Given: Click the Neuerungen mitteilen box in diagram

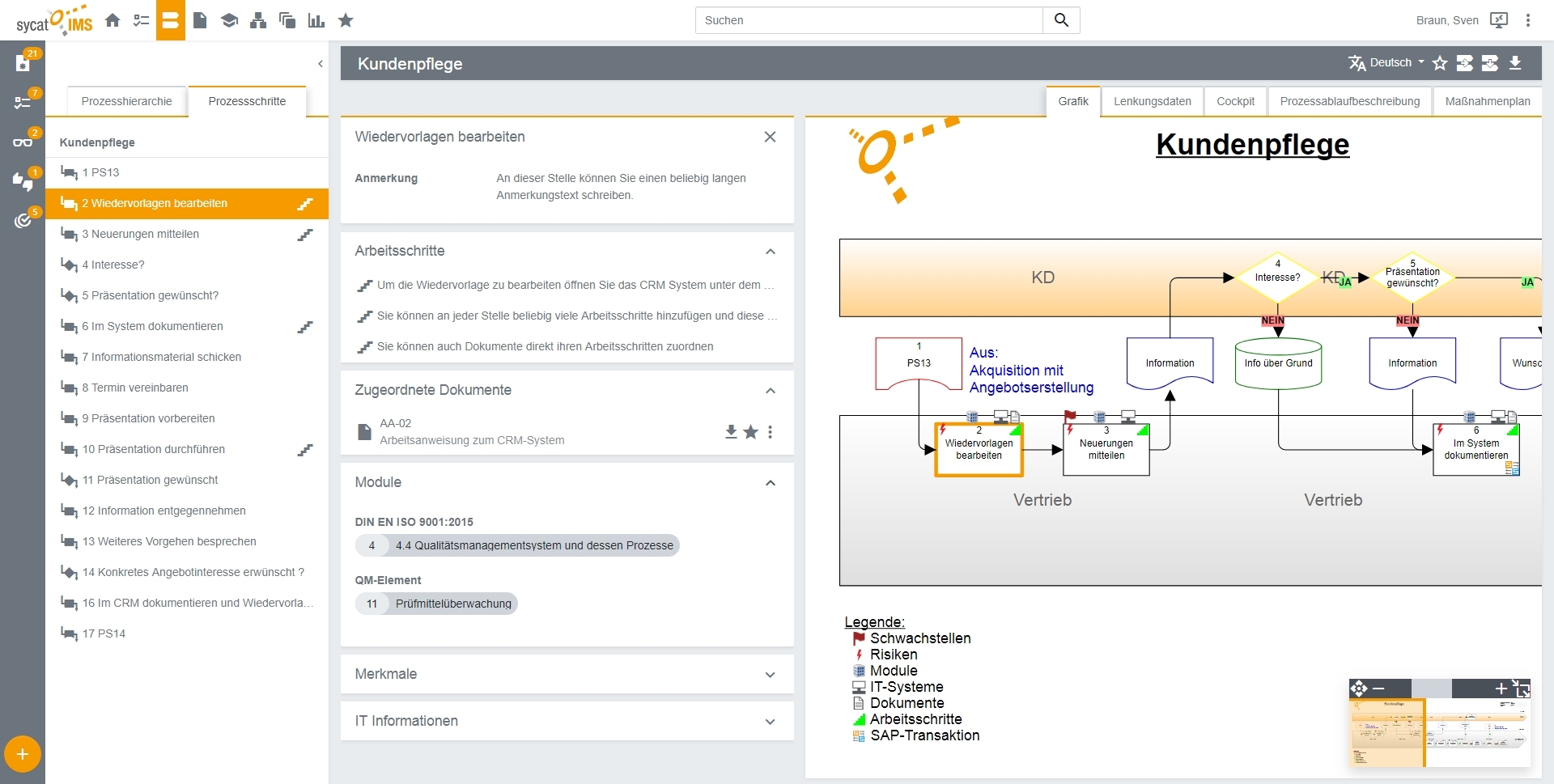Looking at the screenshot, I should point(1106,450).
